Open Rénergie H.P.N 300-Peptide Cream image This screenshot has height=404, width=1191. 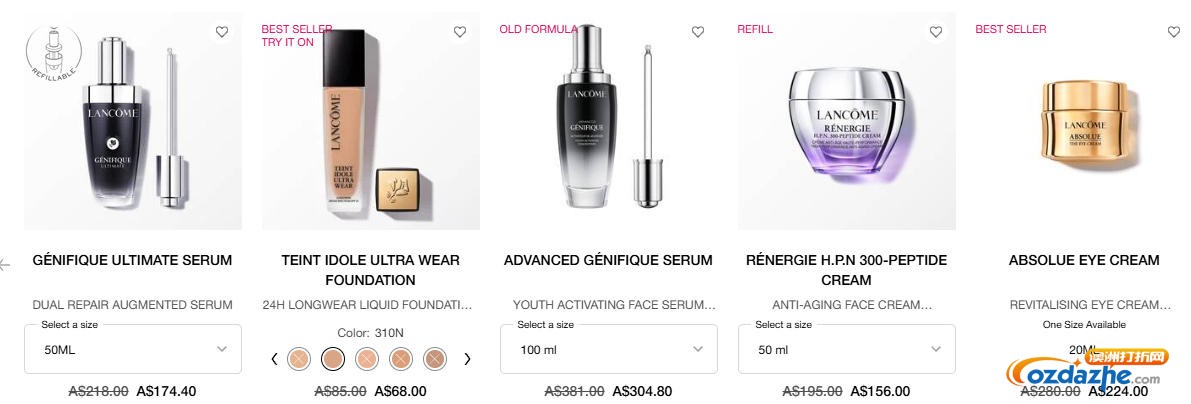point(847,122)
